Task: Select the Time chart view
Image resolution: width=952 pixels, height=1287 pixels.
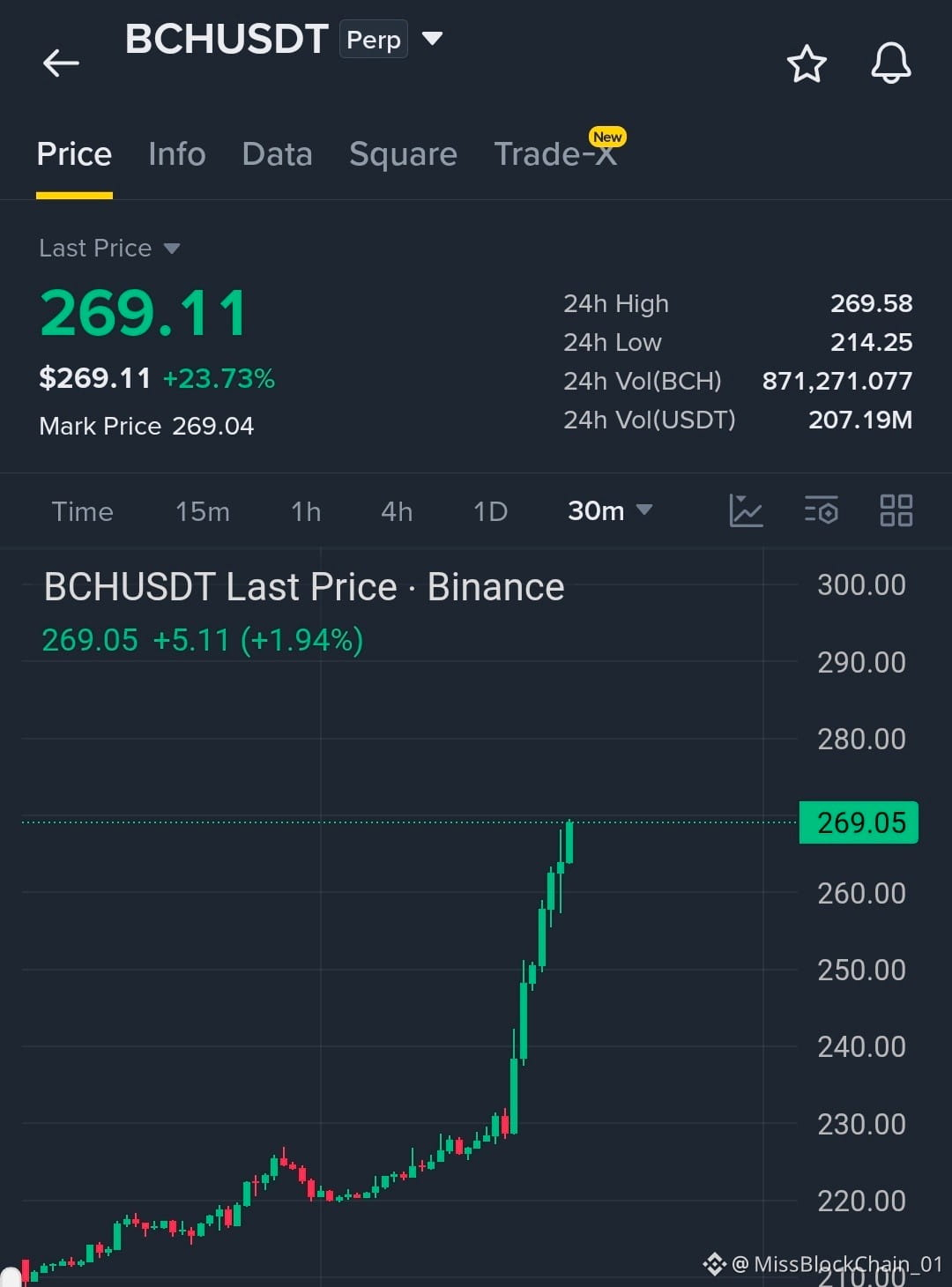Action: point(83,511)
